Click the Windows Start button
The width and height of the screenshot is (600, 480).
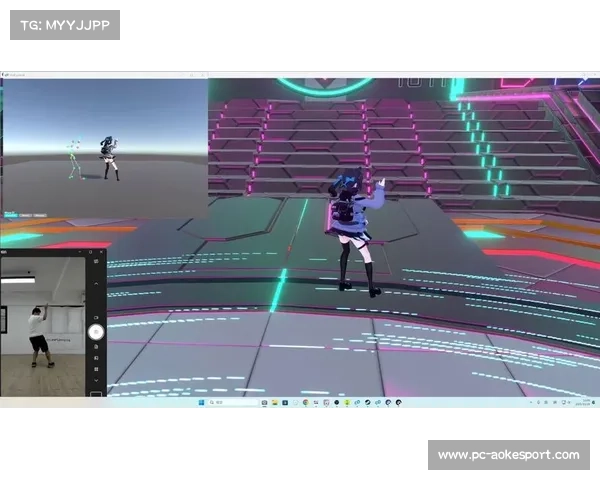point(202,403)
